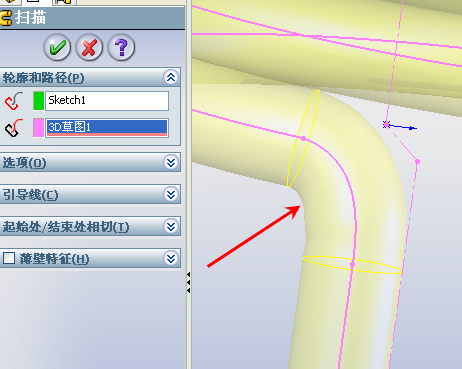Click the 扫描 panel title
462x369 pixels.
point(30,17)
